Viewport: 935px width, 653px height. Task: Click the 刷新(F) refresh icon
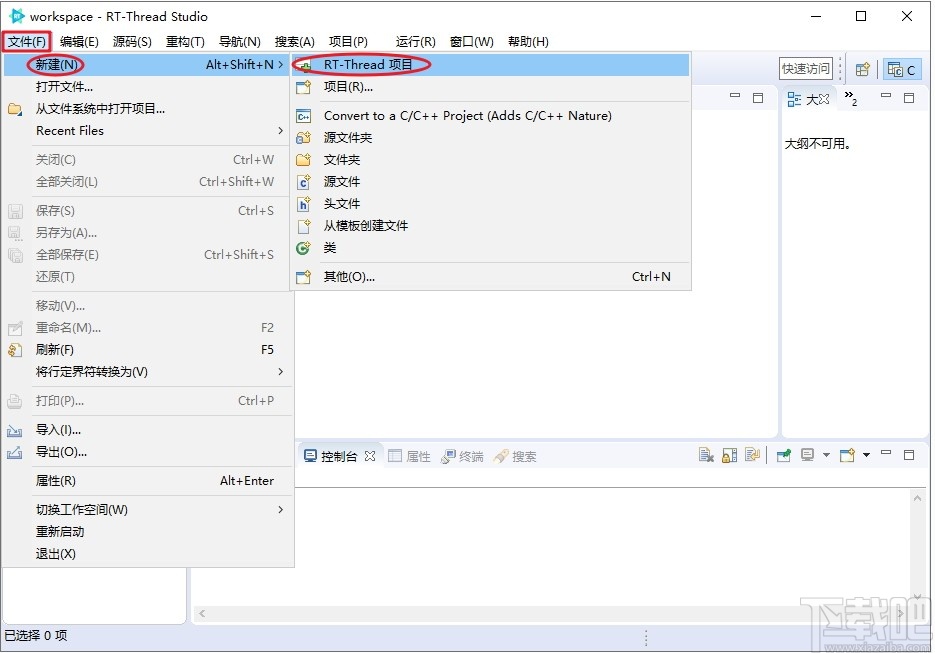click(x=15, y=350)
